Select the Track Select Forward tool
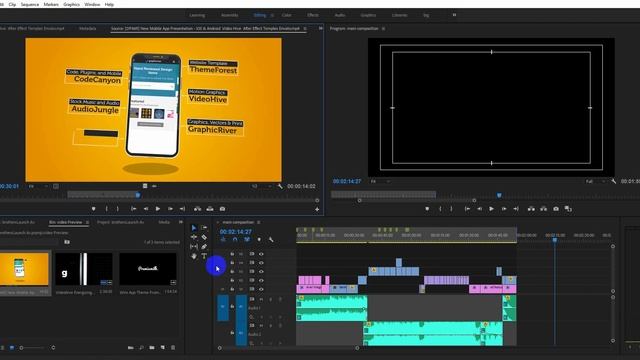Image resolution: width=640 pixels, height=360 pixels. (204, 228)
